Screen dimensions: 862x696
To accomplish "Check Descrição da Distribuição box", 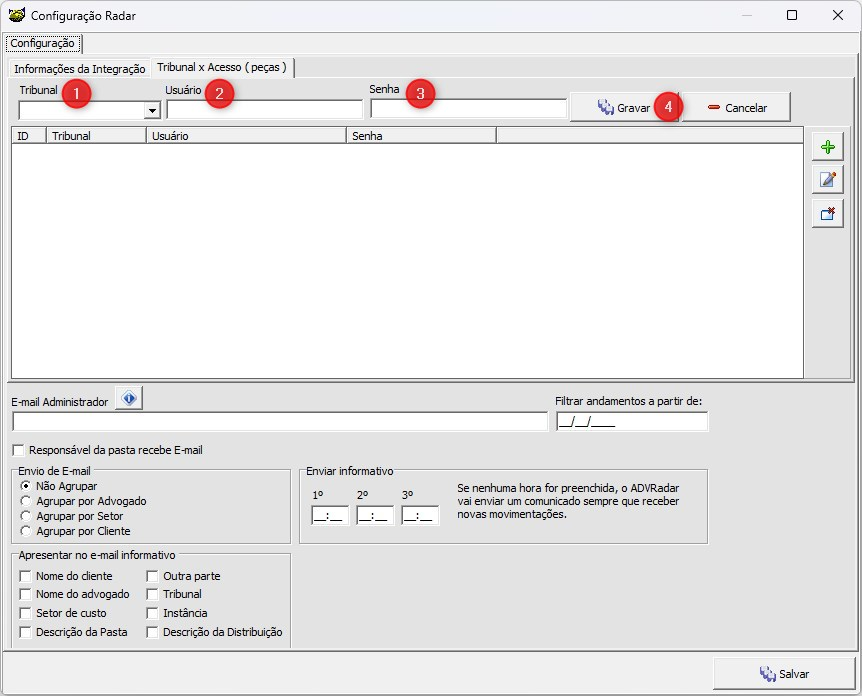I will click(x=152, y=632).
